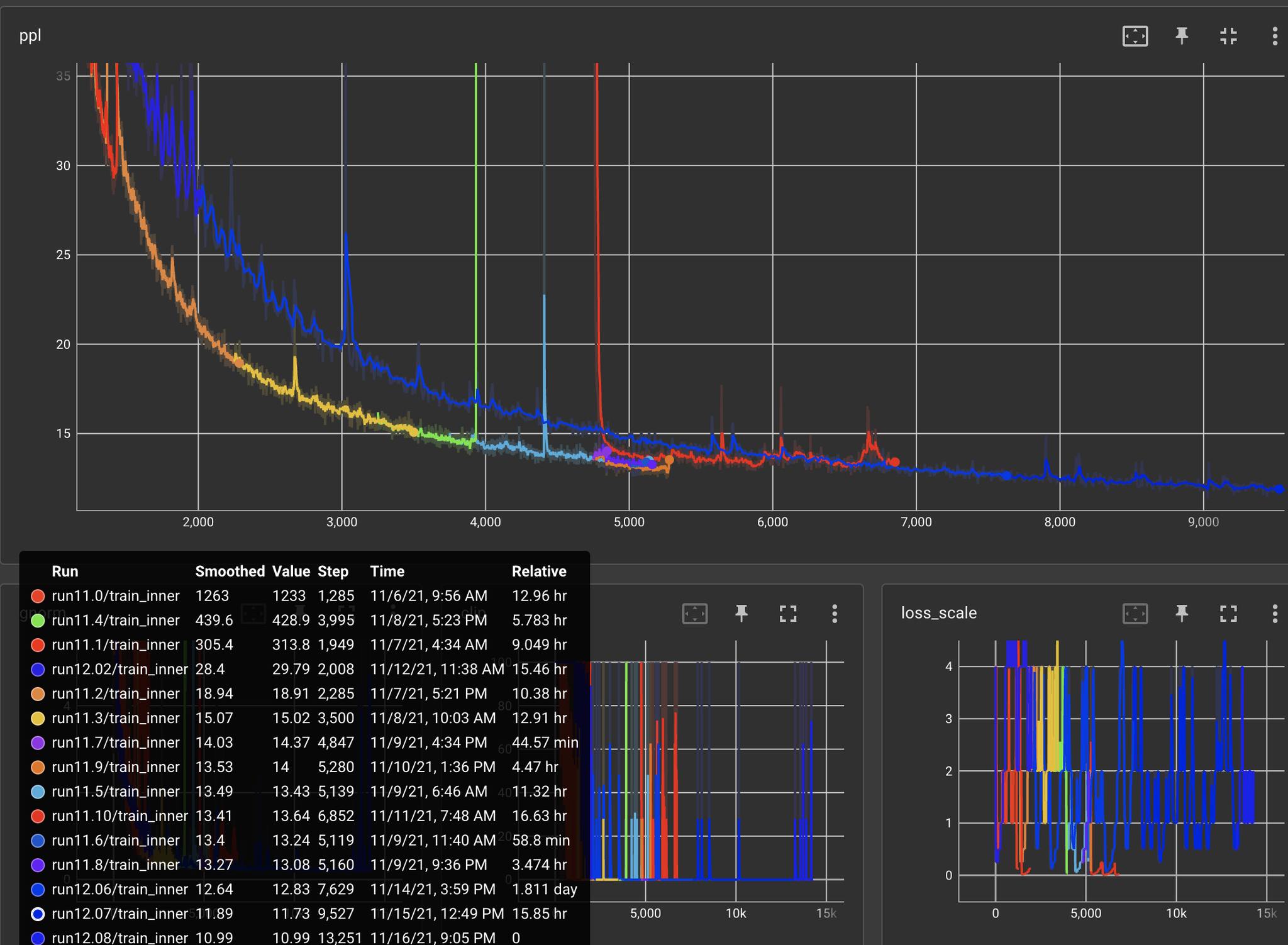Open middle chart three-dot options menu
The height and width of the screenshot is (945, 1288).
834,613
